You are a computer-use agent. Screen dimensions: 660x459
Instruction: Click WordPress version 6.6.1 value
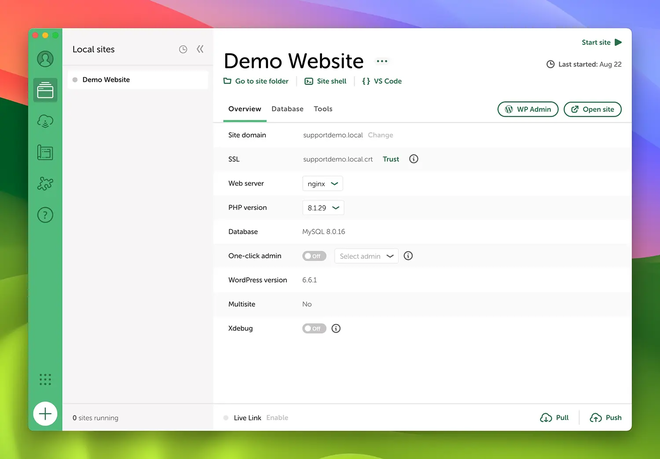(x=309, y=280)
